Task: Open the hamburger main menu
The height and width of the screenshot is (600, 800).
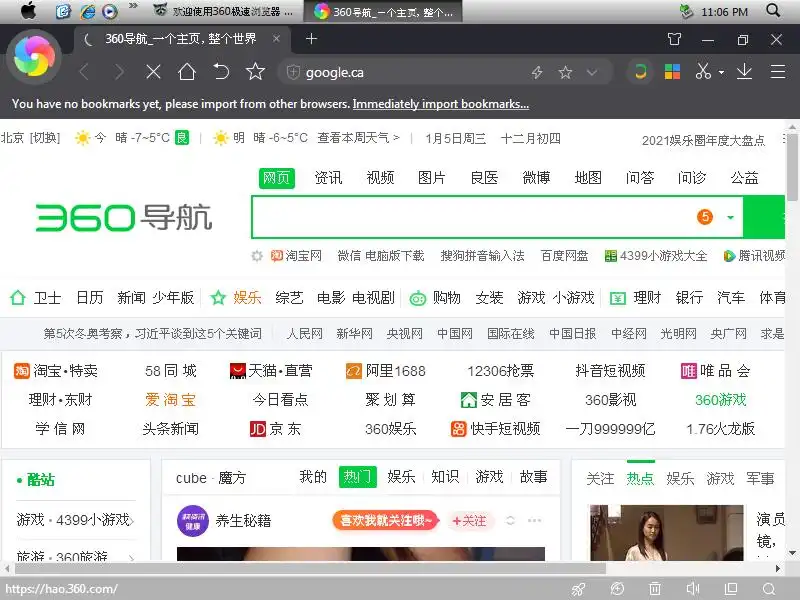Action: click(778, 72)
